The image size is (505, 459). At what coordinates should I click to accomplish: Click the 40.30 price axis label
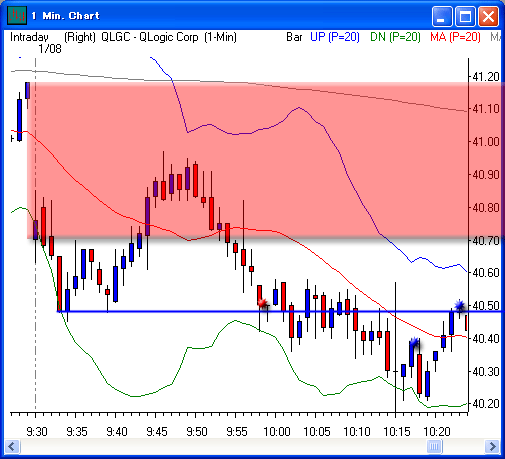tap(486, 371)
